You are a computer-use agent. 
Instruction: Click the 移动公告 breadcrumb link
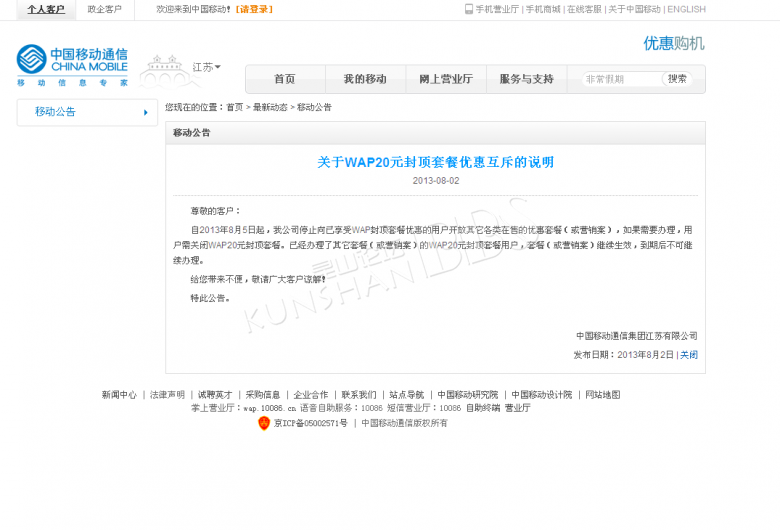click(314, 107)
